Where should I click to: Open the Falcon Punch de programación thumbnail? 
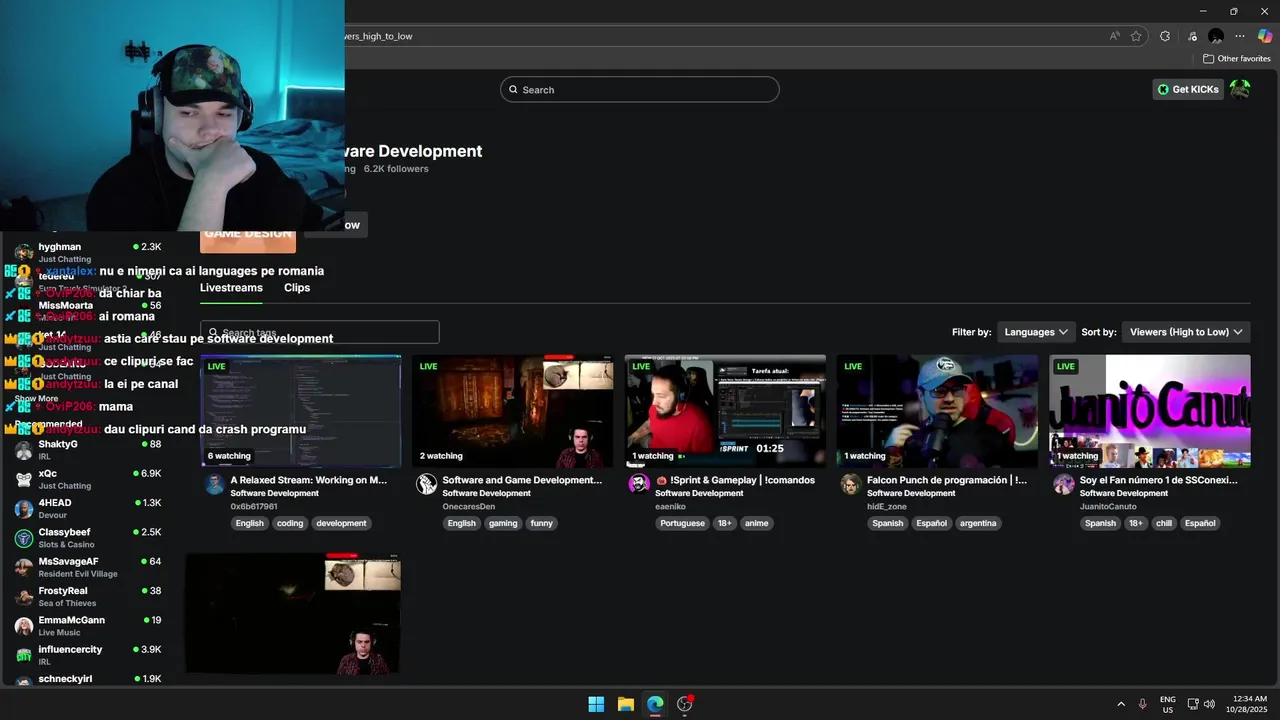pos(937,411)
